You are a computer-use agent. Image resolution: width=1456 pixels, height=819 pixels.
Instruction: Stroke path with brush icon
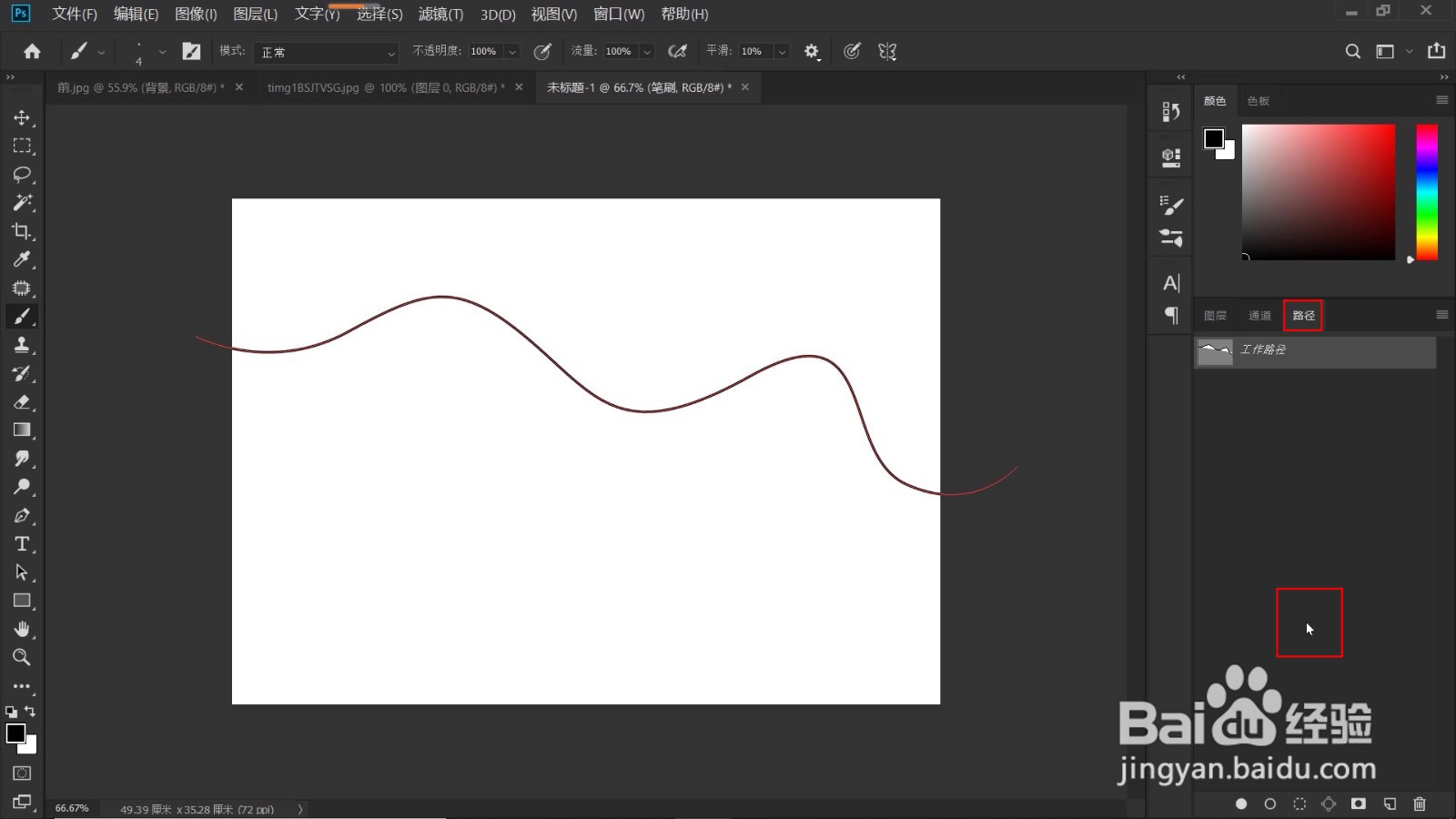coord(1270,804)
